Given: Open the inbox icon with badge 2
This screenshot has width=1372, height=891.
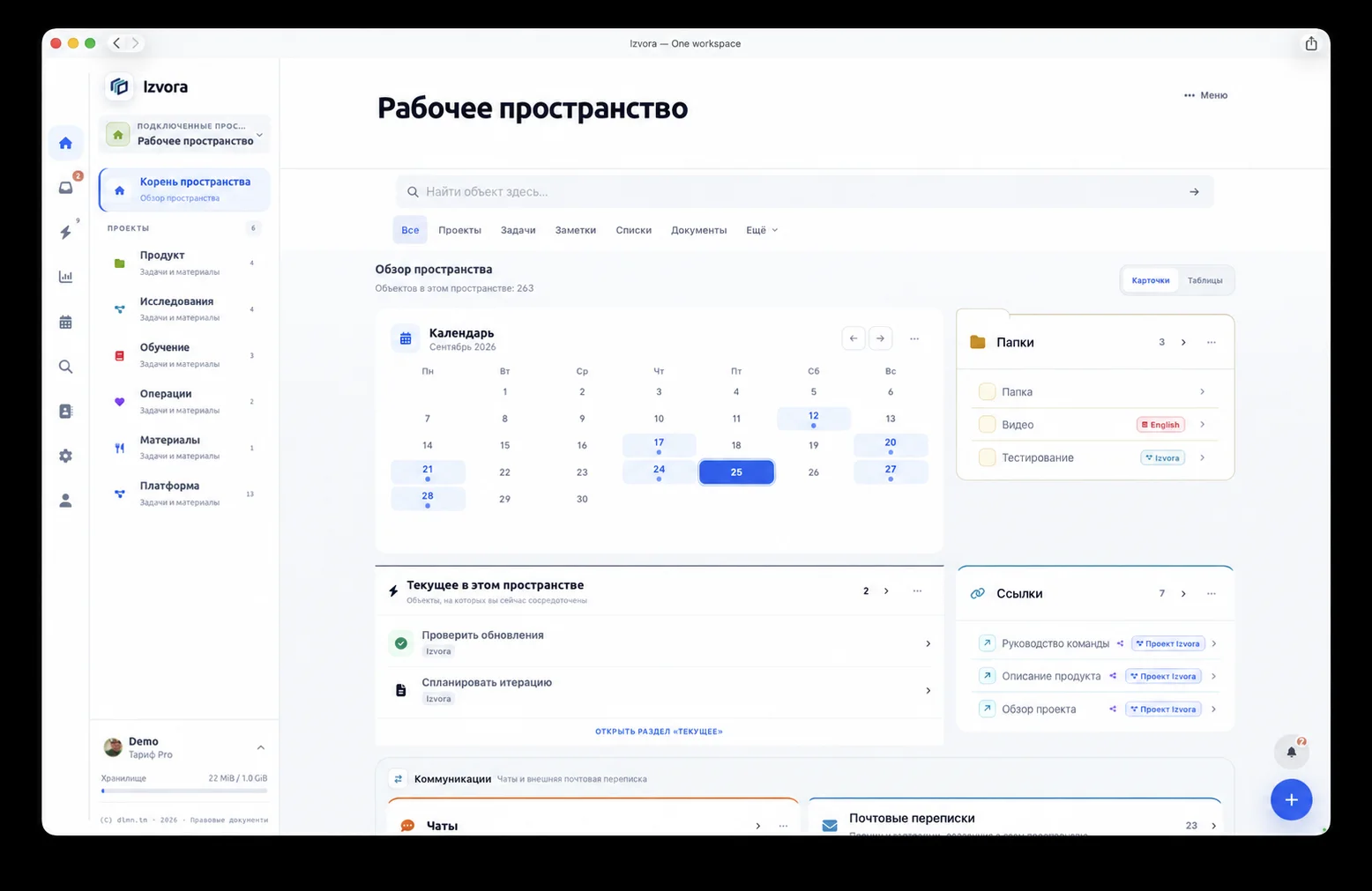Looking at the screenshot, I should [x=66, y=187].
